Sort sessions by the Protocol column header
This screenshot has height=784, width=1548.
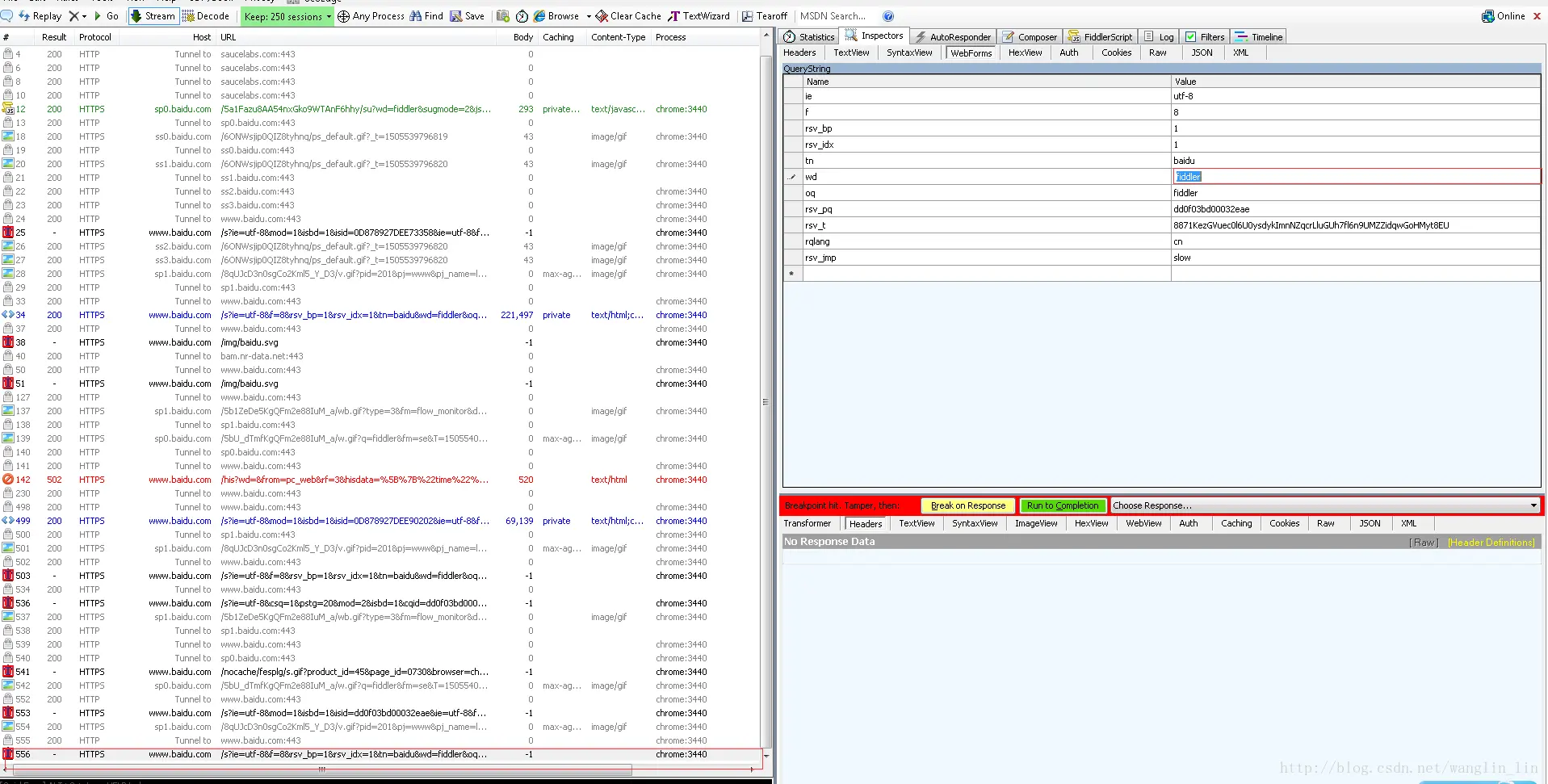[95, 37]
